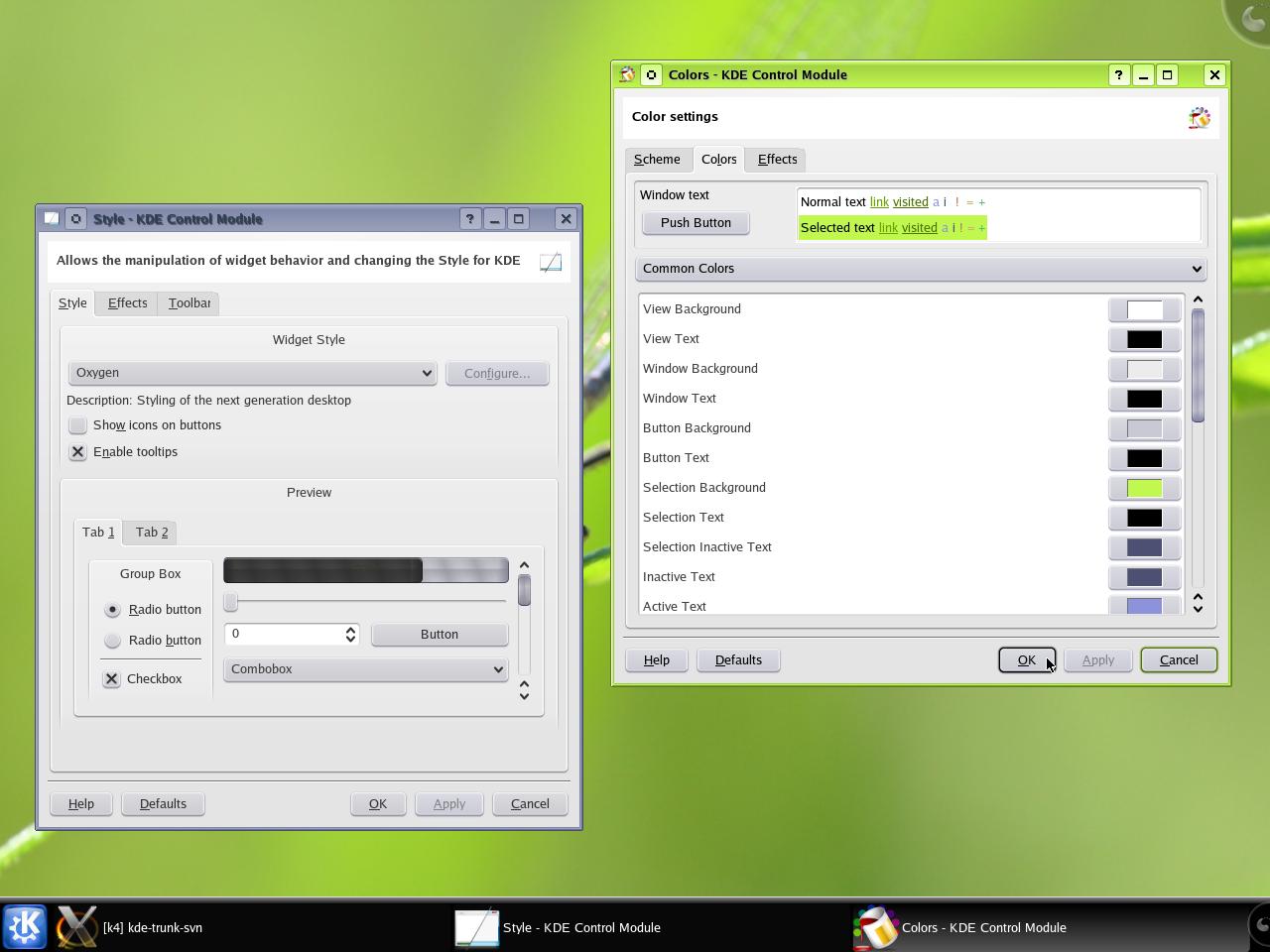This screenshot has height=952, width=1270.
Task: Maximize the Style window
Action: 518,219
